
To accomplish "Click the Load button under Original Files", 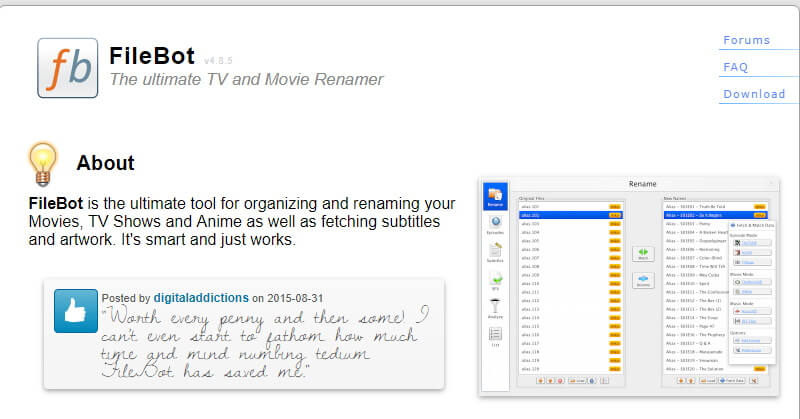I will pos(576,381).
